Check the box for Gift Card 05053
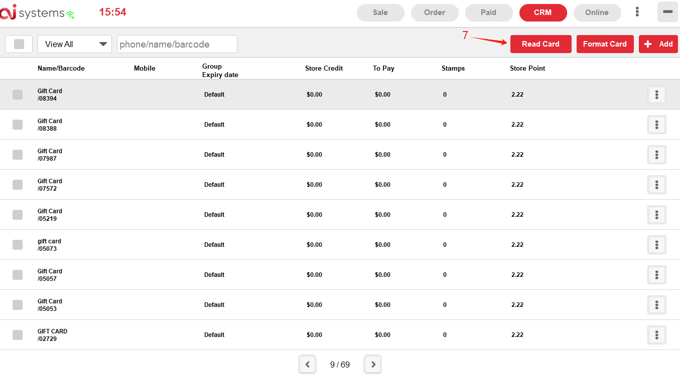Viewport: 680px width, 379px height. tap(17, 305)
